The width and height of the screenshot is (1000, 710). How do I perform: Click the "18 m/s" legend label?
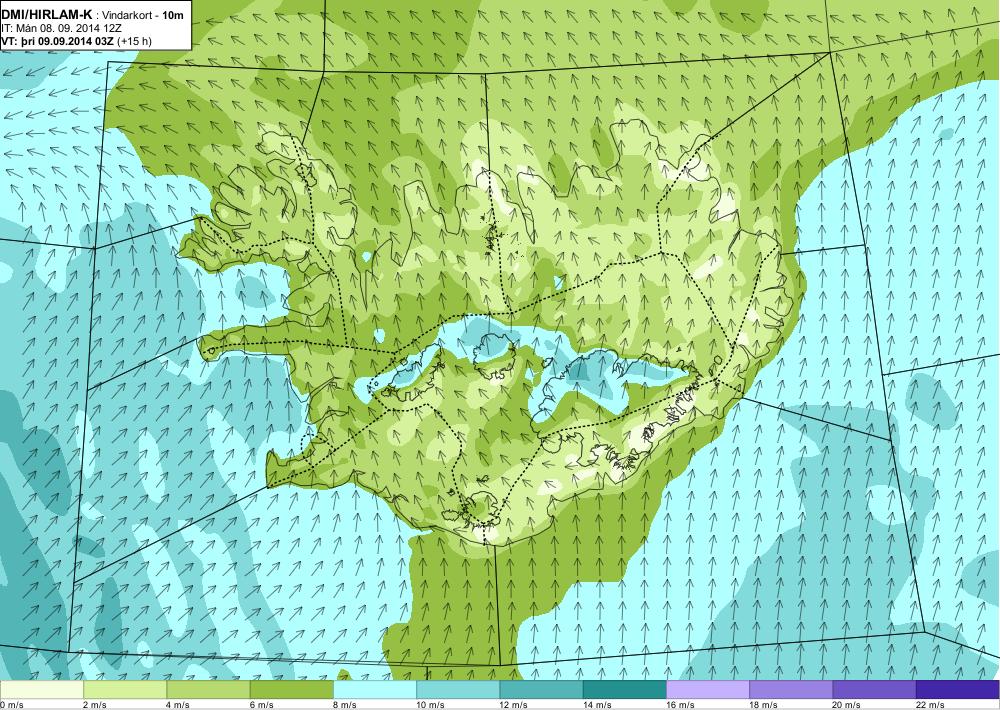(764, 705)
